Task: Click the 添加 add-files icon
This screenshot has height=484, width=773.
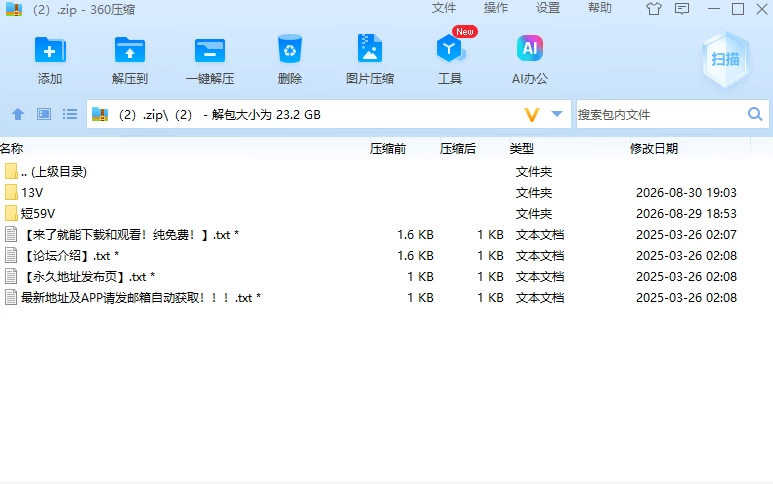Action: [x=50, y=50]
